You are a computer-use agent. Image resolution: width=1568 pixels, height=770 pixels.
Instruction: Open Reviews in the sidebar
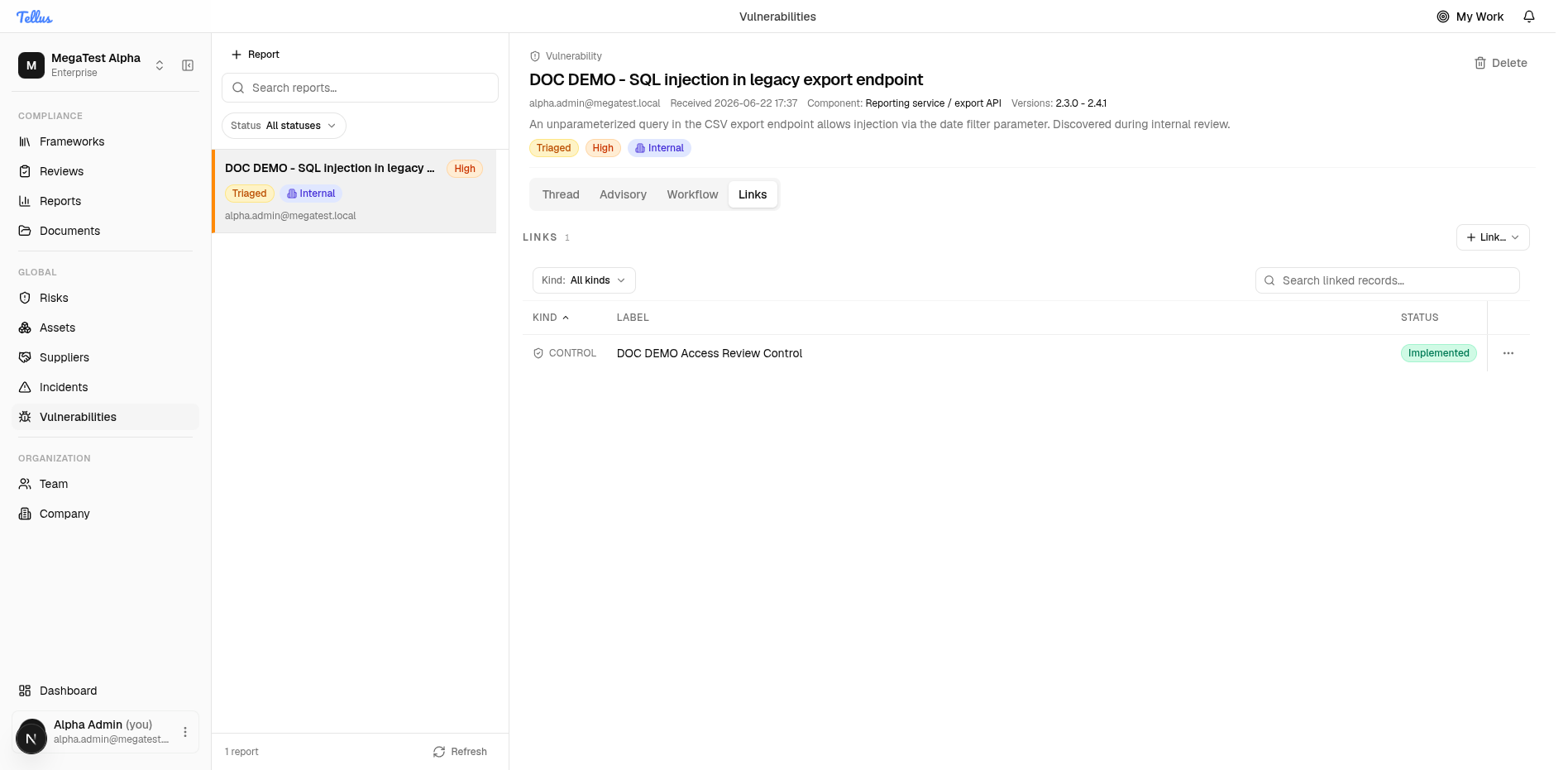(x=105, y=171)
